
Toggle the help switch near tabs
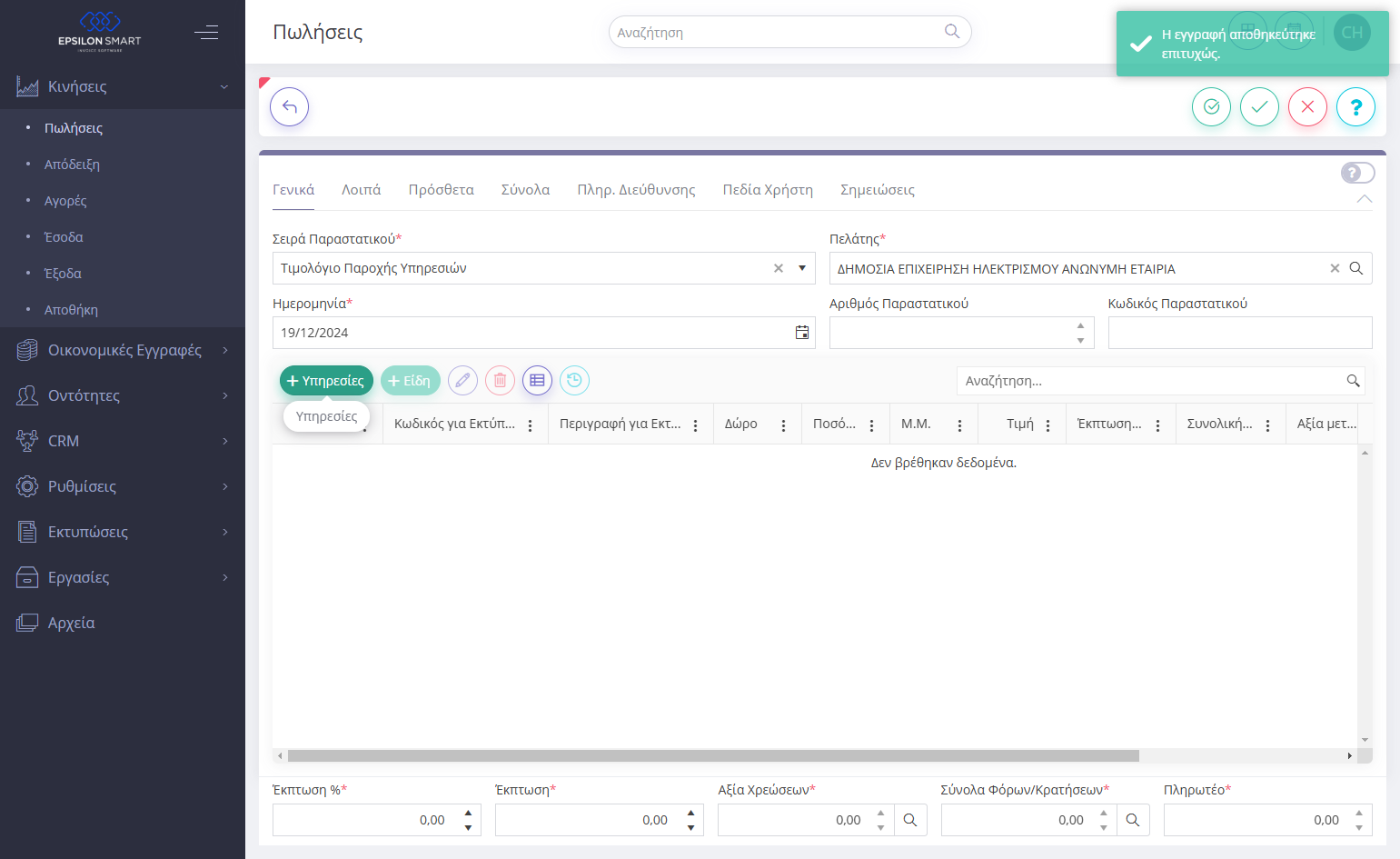point(1357,173)
